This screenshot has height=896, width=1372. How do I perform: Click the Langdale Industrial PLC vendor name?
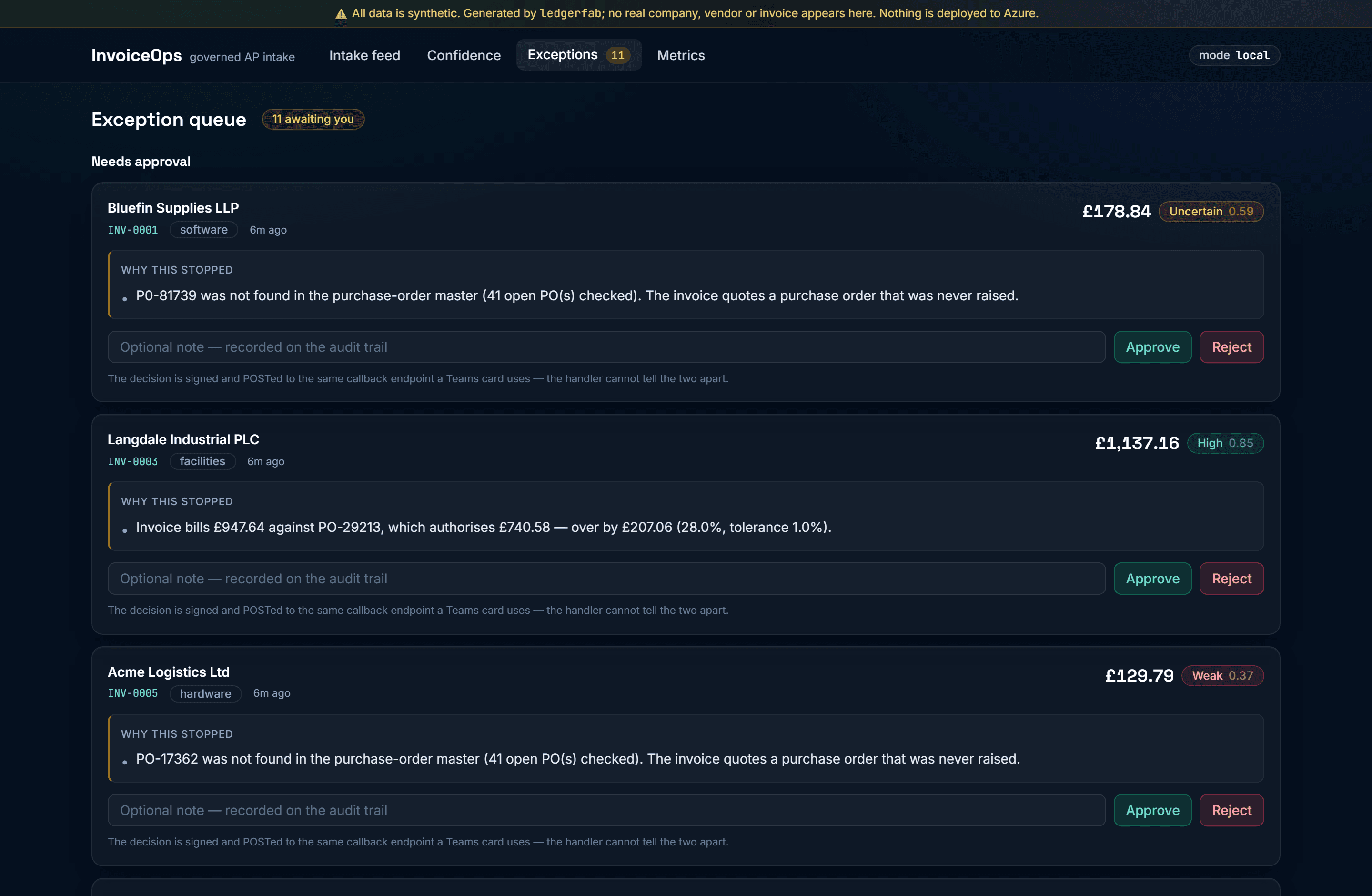[183, 440]
